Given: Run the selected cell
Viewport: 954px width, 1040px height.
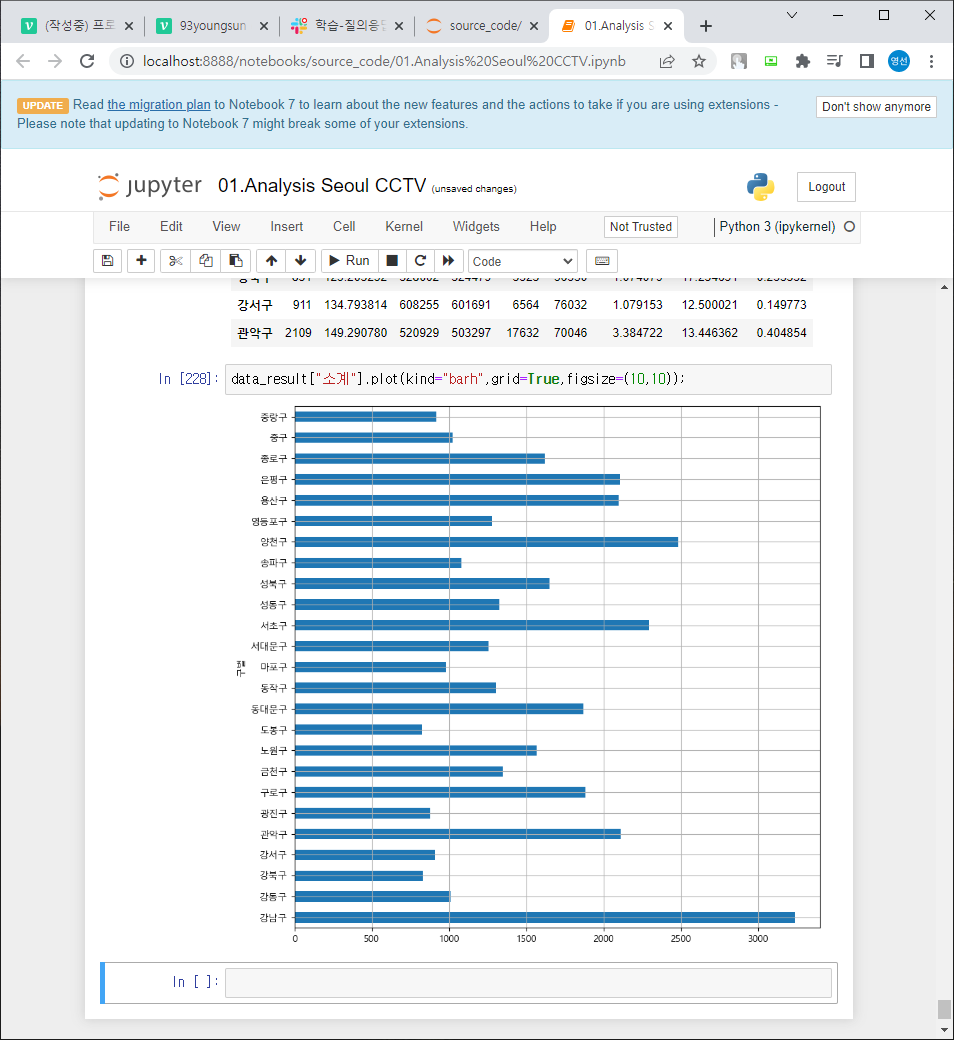Looking at the screenshot, I should click(350, 261).
